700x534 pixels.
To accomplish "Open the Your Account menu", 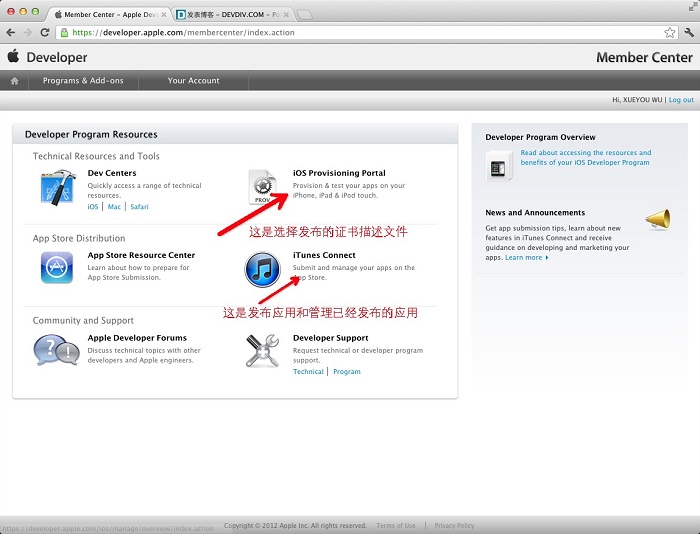I will point(193,81).
